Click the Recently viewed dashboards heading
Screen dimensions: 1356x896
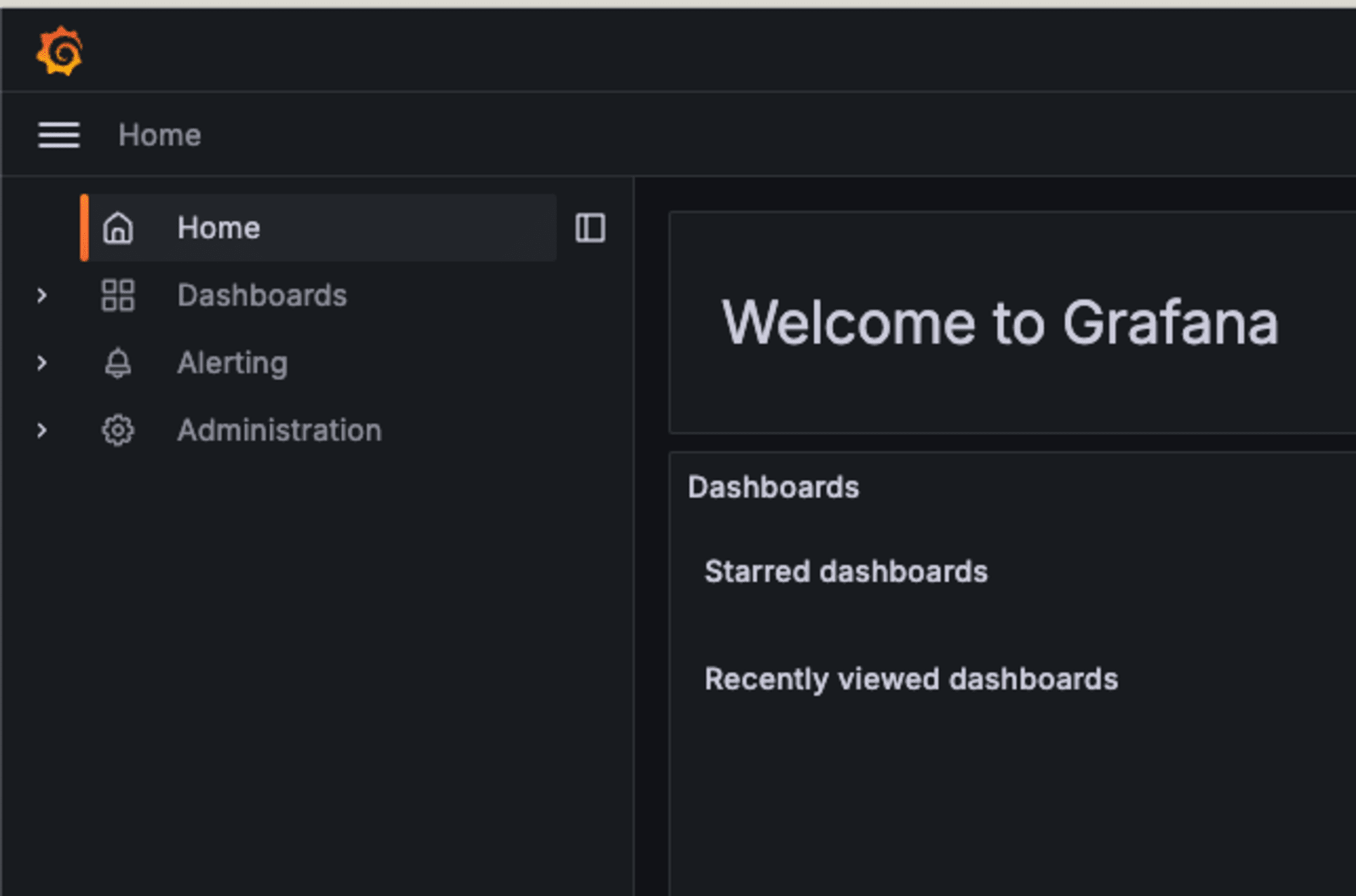point(911,679)
